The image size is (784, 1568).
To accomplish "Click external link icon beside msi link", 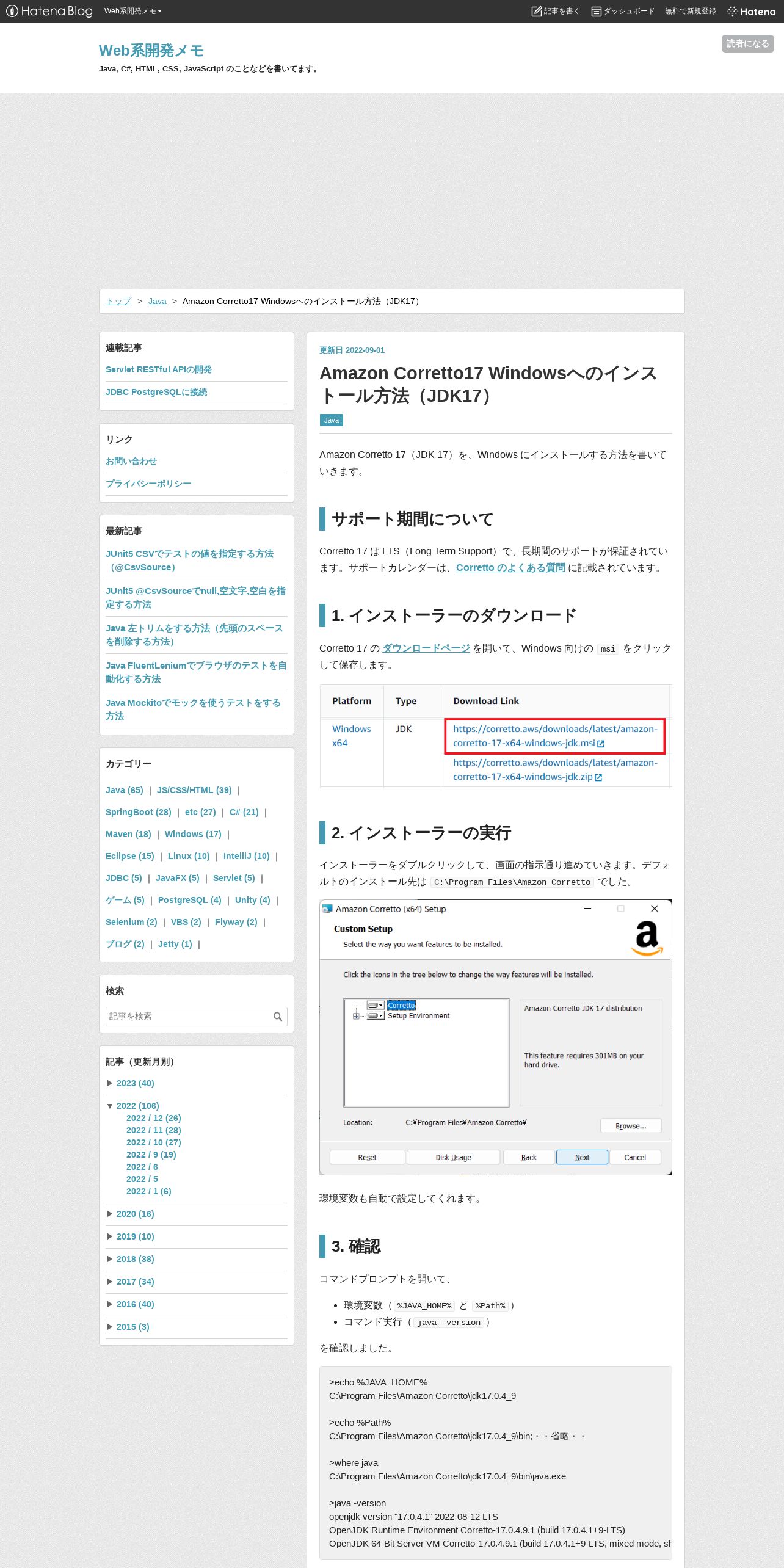I will click(x=601, y=744).
